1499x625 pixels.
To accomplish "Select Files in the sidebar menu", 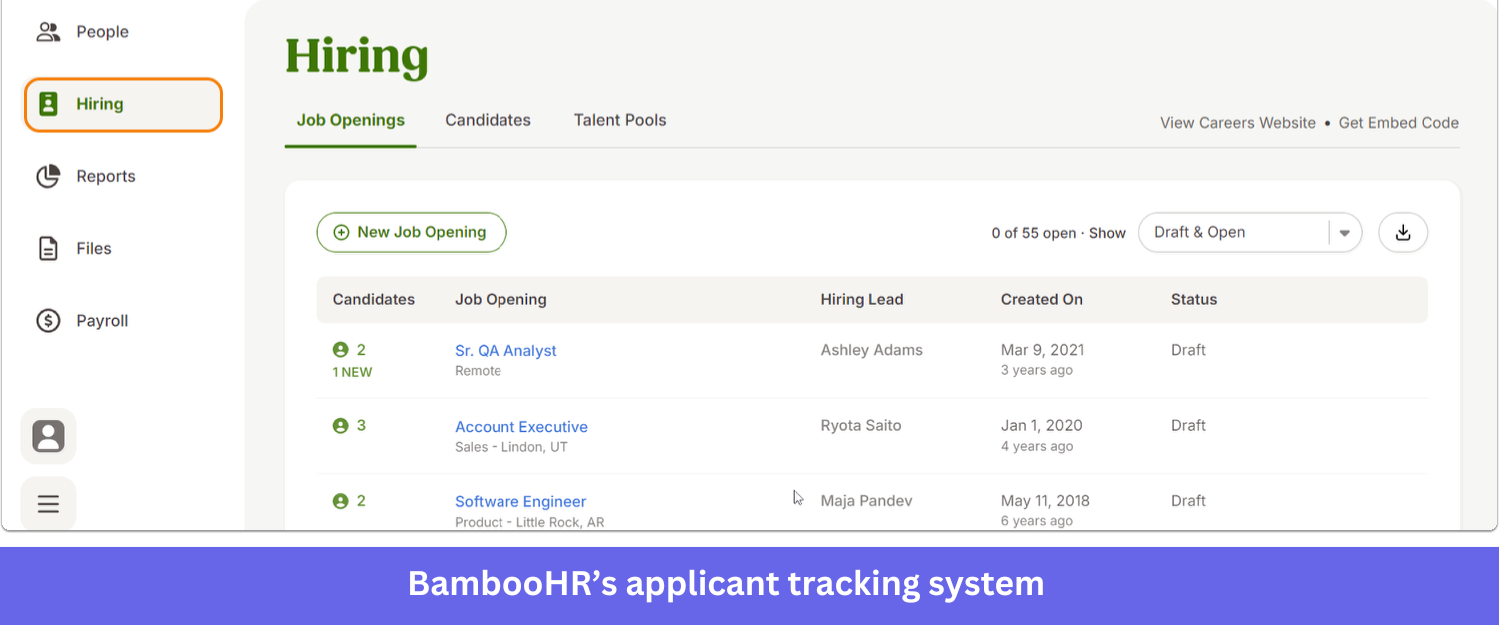I will click(94, 248).
